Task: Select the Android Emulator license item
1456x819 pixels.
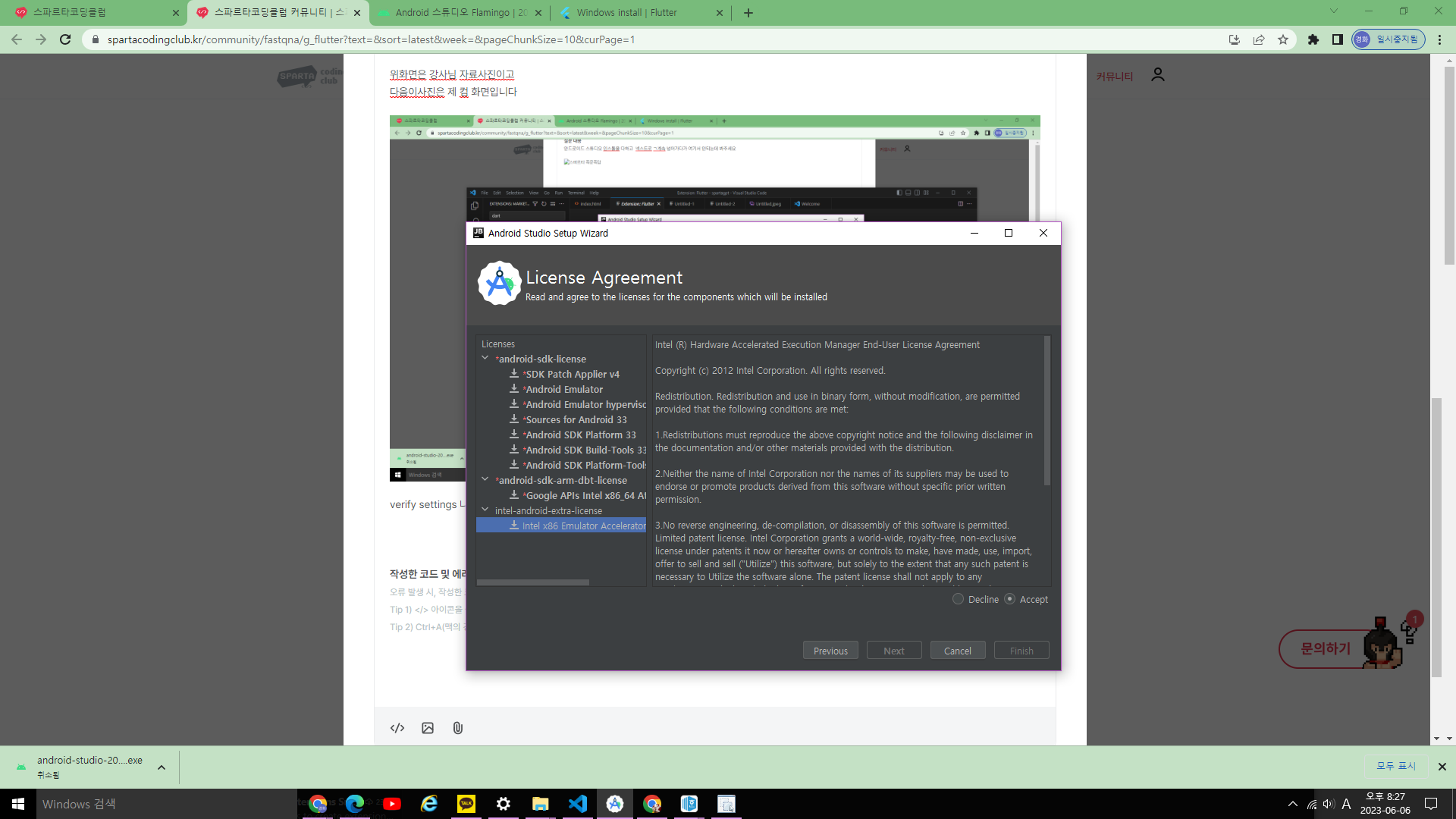Action: click(564, 389)
